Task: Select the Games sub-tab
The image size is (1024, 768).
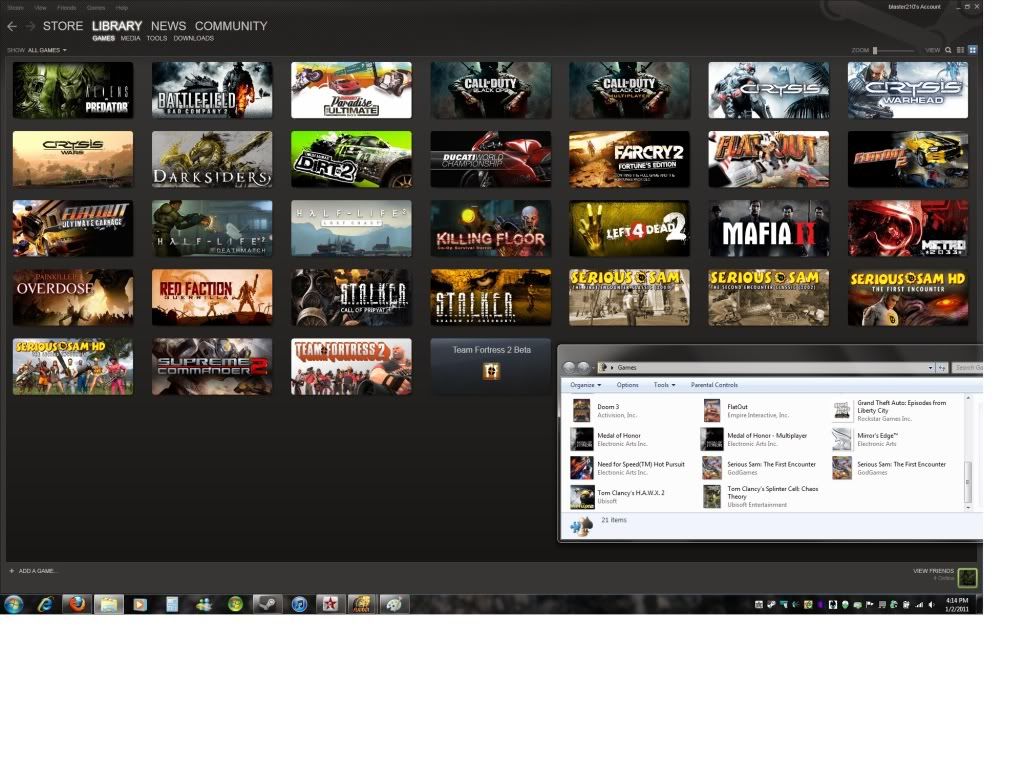Action: pyautogui.click(x=103, y=39)
